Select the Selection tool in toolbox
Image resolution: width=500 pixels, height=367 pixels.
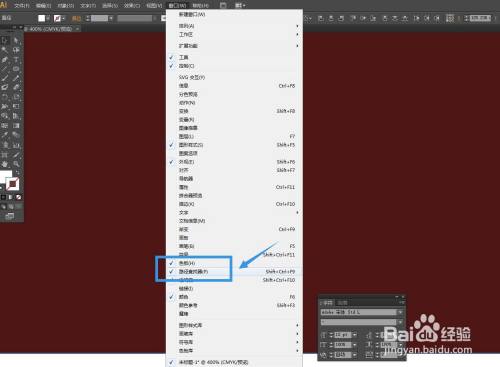[5, 40]
